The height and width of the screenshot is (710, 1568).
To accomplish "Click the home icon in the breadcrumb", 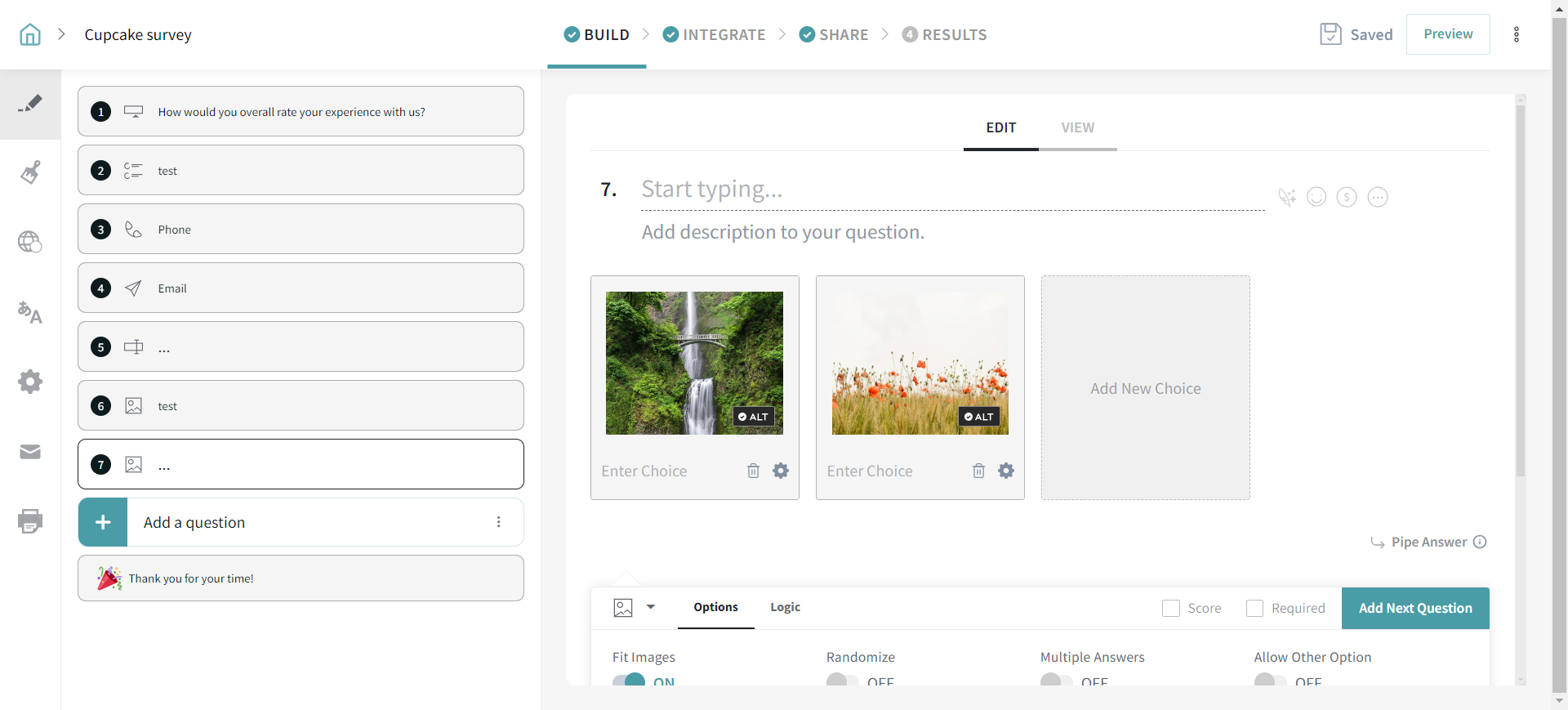I will [x=30, y=34].
